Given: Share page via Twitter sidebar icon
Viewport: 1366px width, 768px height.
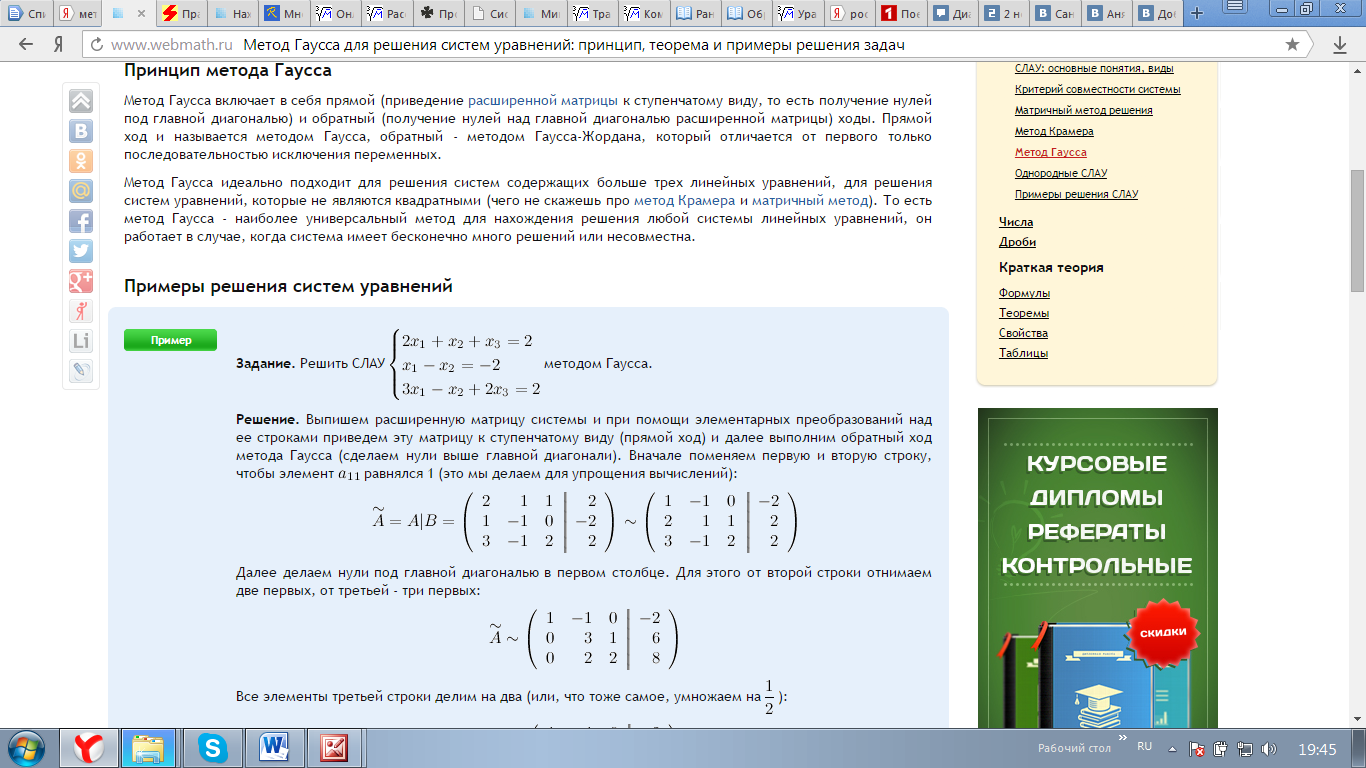Looking at the screenshot, I should (x=81, y=251).
